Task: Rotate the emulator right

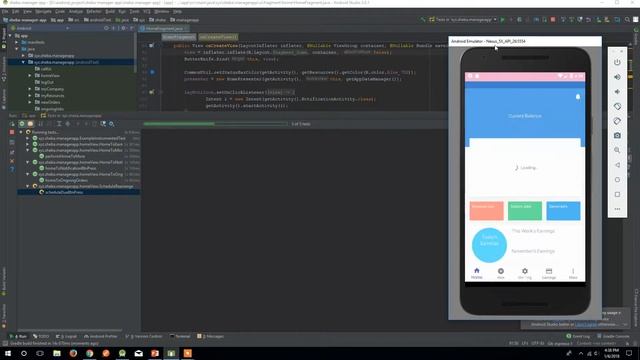Action: pyautogui.click(x=617, y=121)
